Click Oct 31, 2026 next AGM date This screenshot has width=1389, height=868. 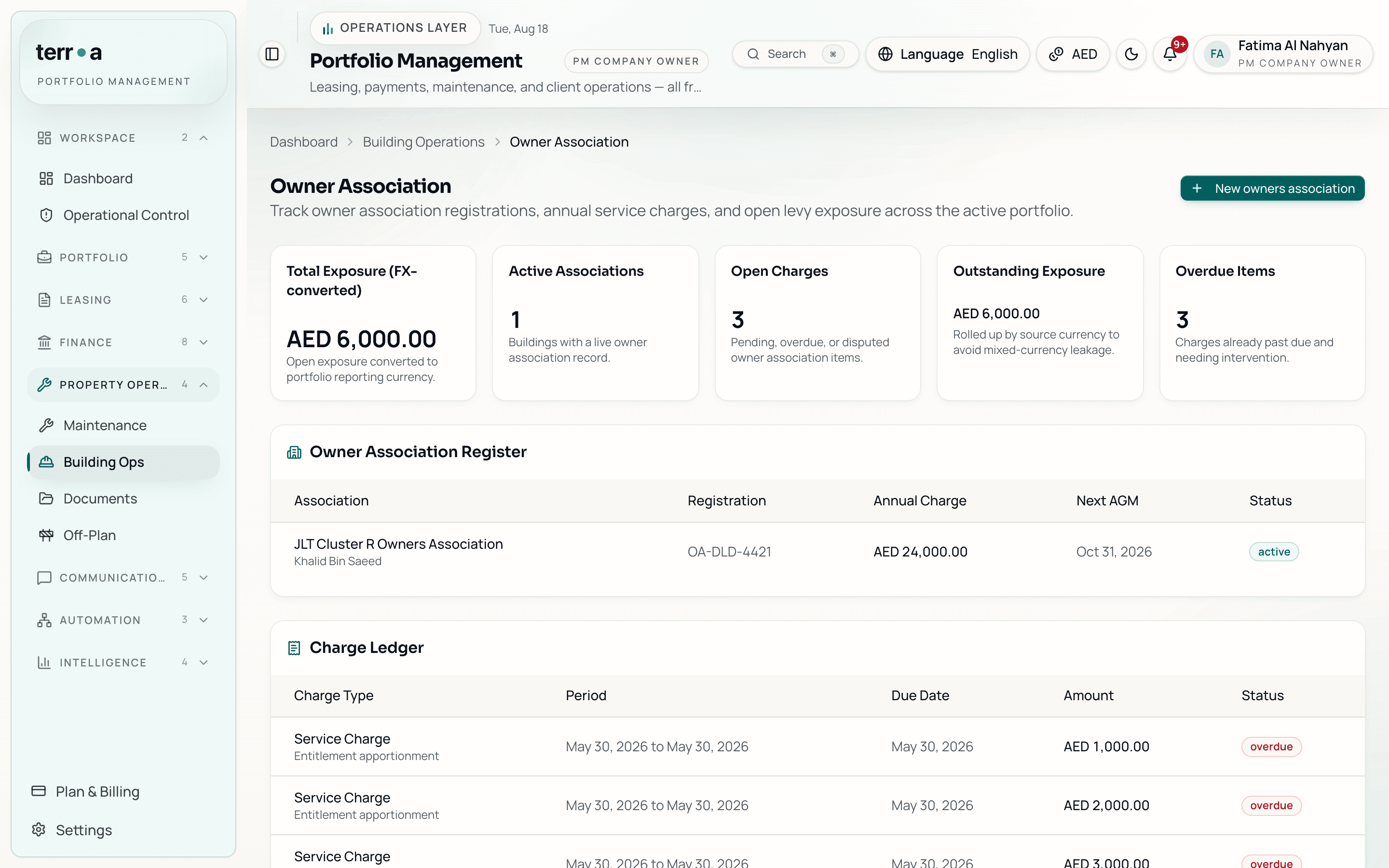pos(1114,552)
